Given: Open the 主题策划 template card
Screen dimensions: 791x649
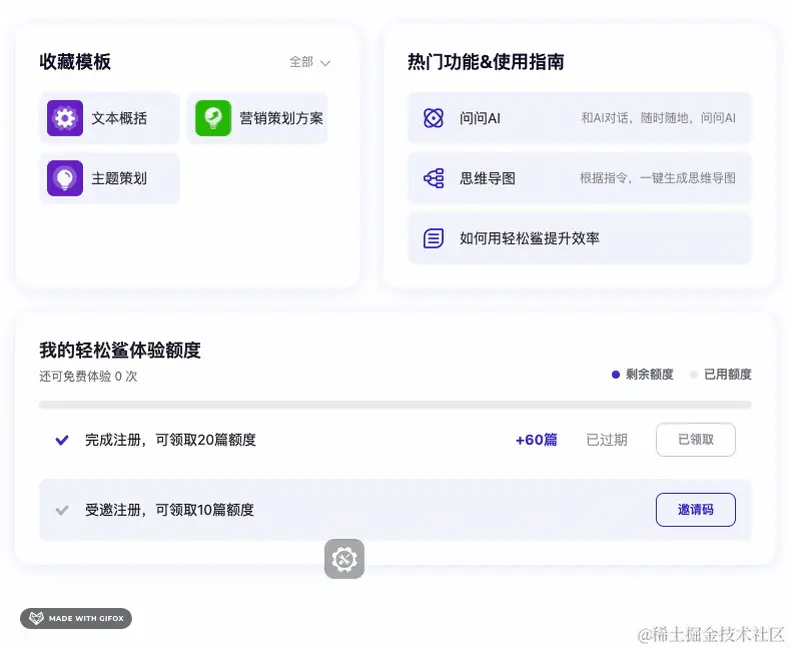Looking at the screenshot, I should coord(109,178).
